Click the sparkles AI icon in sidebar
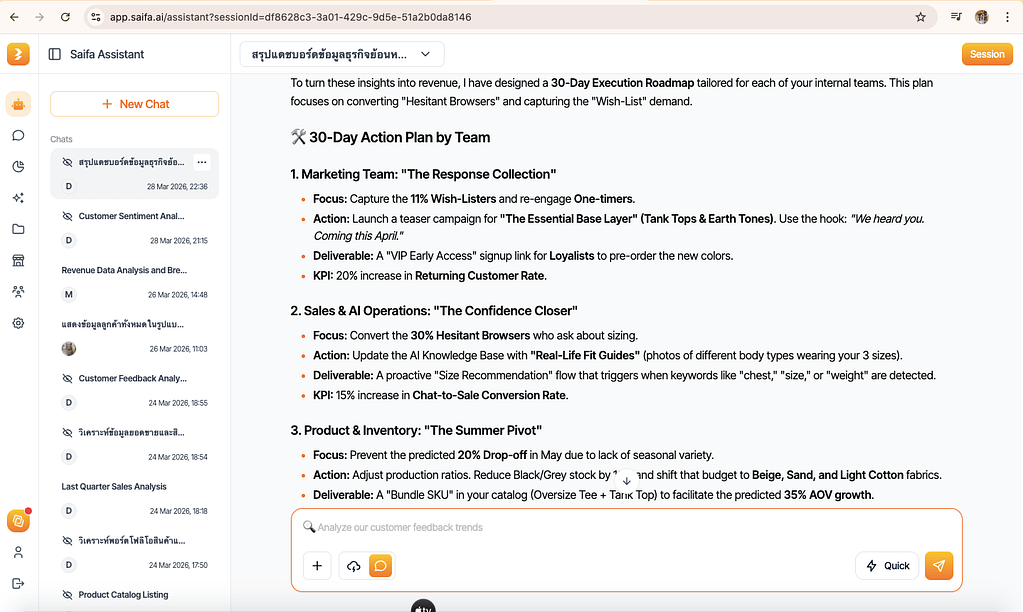Image resolution: width=1023 pixels, height=612 pixels. [18, 198]
